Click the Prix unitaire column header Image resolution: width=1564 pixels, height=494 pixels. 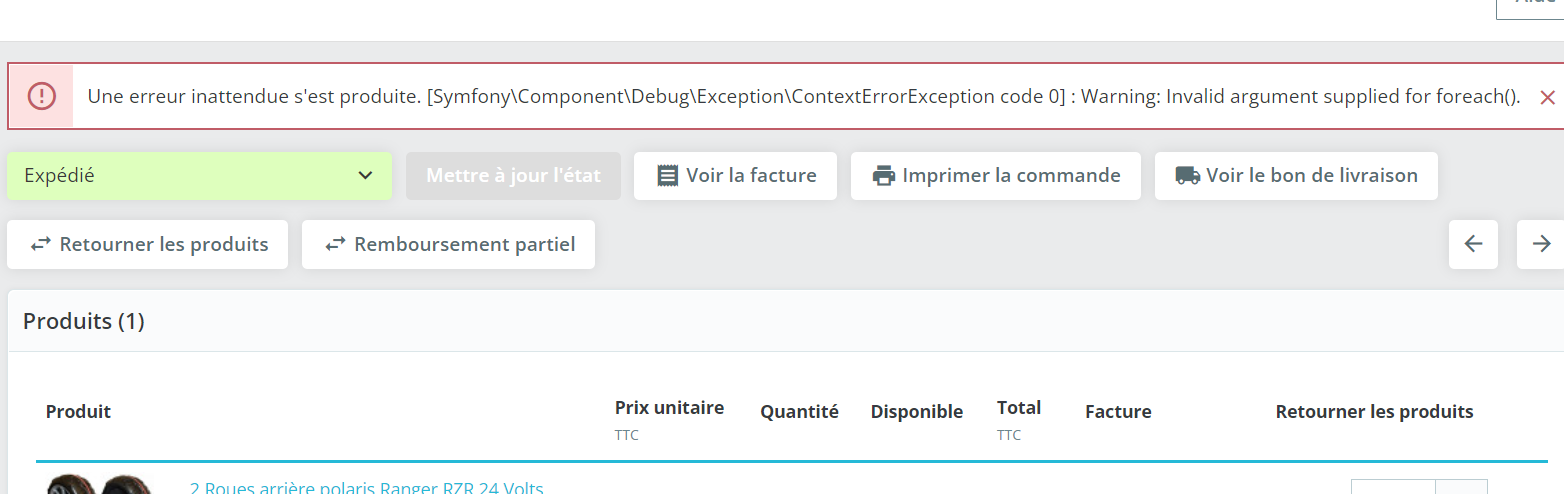click(669, 408)
